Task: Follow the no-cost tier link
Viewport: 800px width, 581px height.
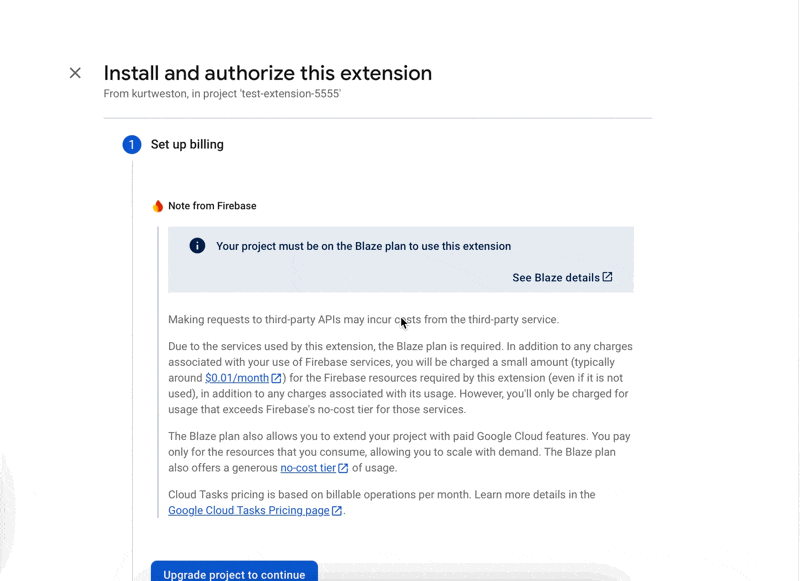Action: 307,468
